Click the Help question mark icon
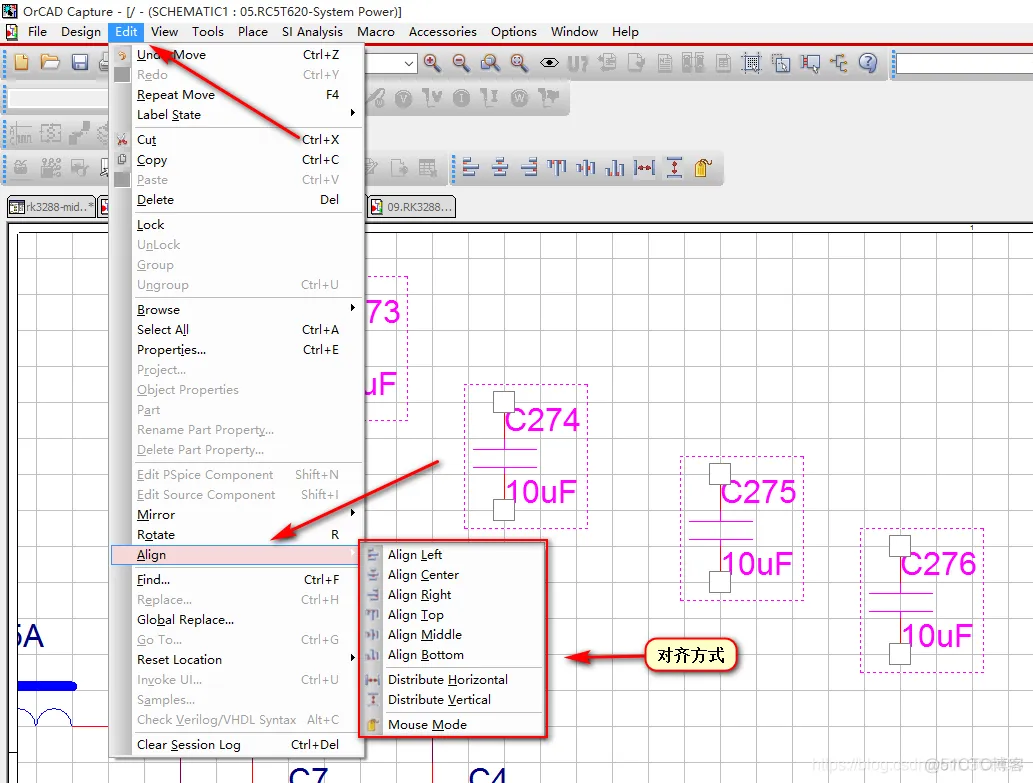Screen dimensions: 1033x783 868,63
